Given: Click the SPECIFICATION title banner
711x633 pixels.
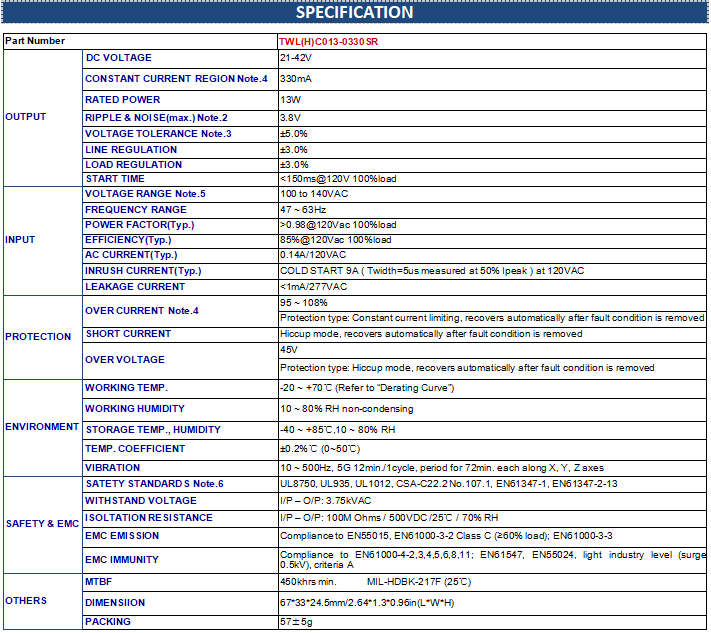Looking at the screenshot, I should 355,13.
